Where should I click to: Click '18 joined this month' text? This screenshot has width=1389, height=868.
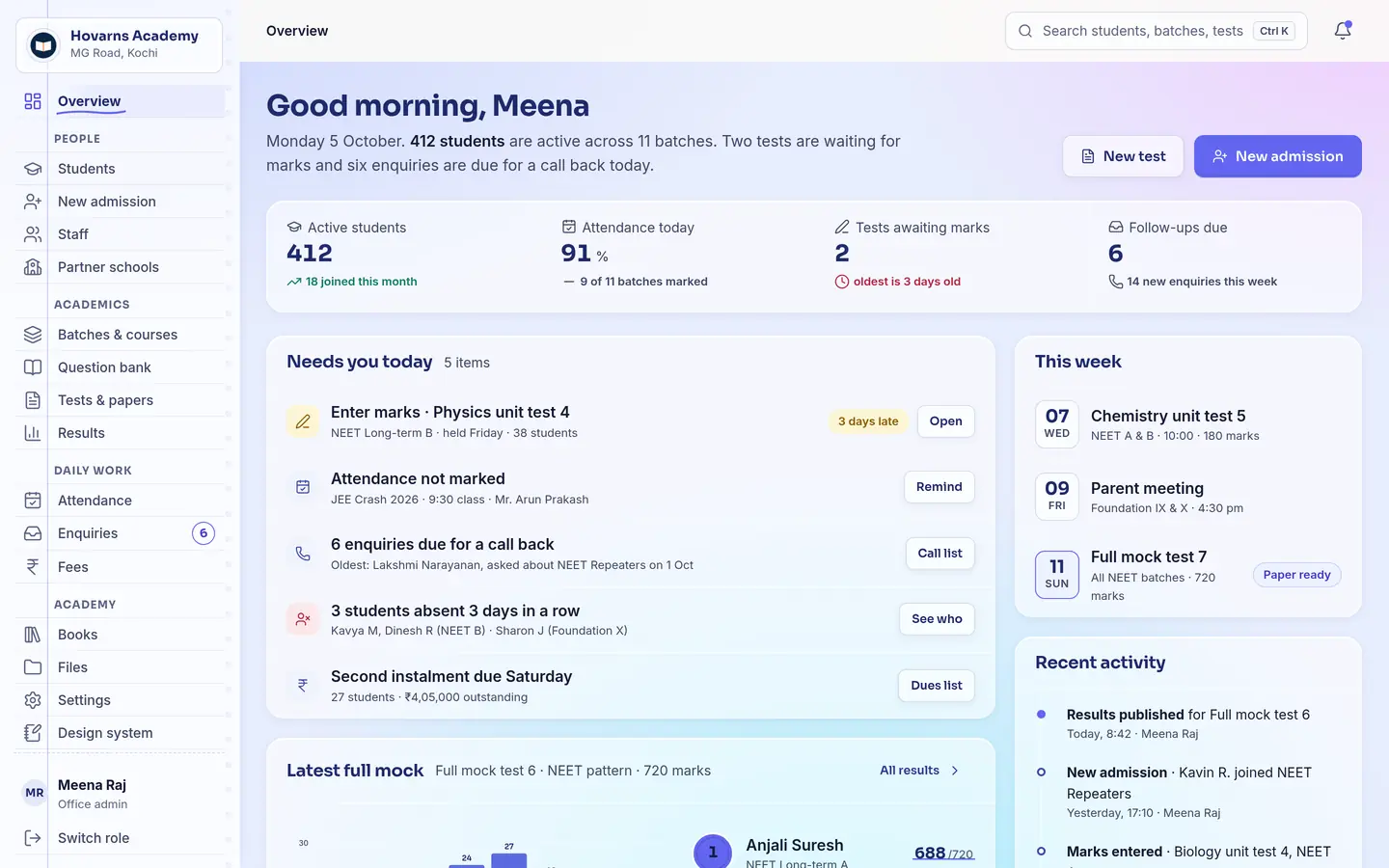click(x=361, y=282)
